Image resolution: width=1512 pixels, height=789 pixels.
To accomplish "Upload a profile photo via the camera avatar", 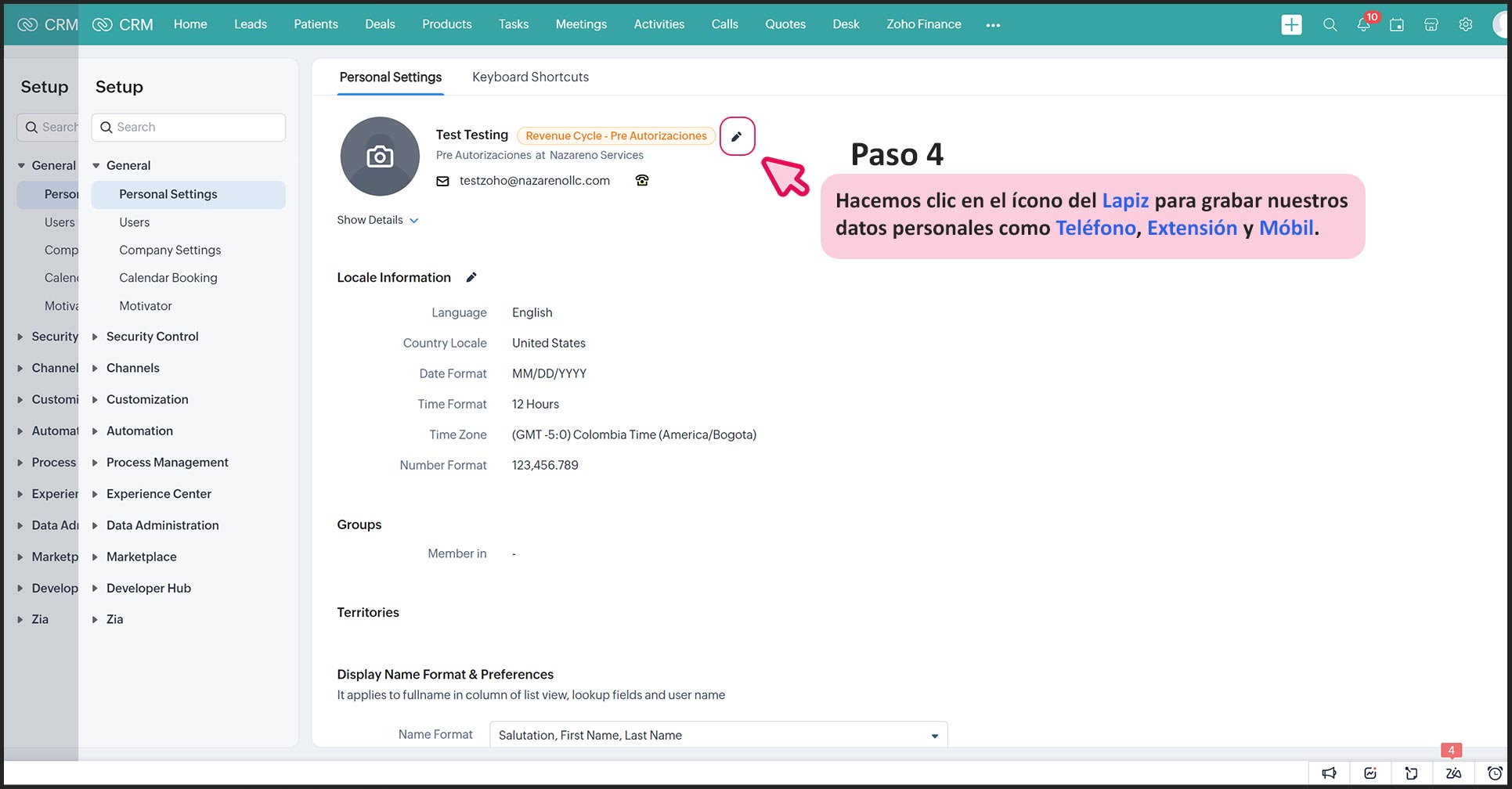I will [x=380, y=157].
